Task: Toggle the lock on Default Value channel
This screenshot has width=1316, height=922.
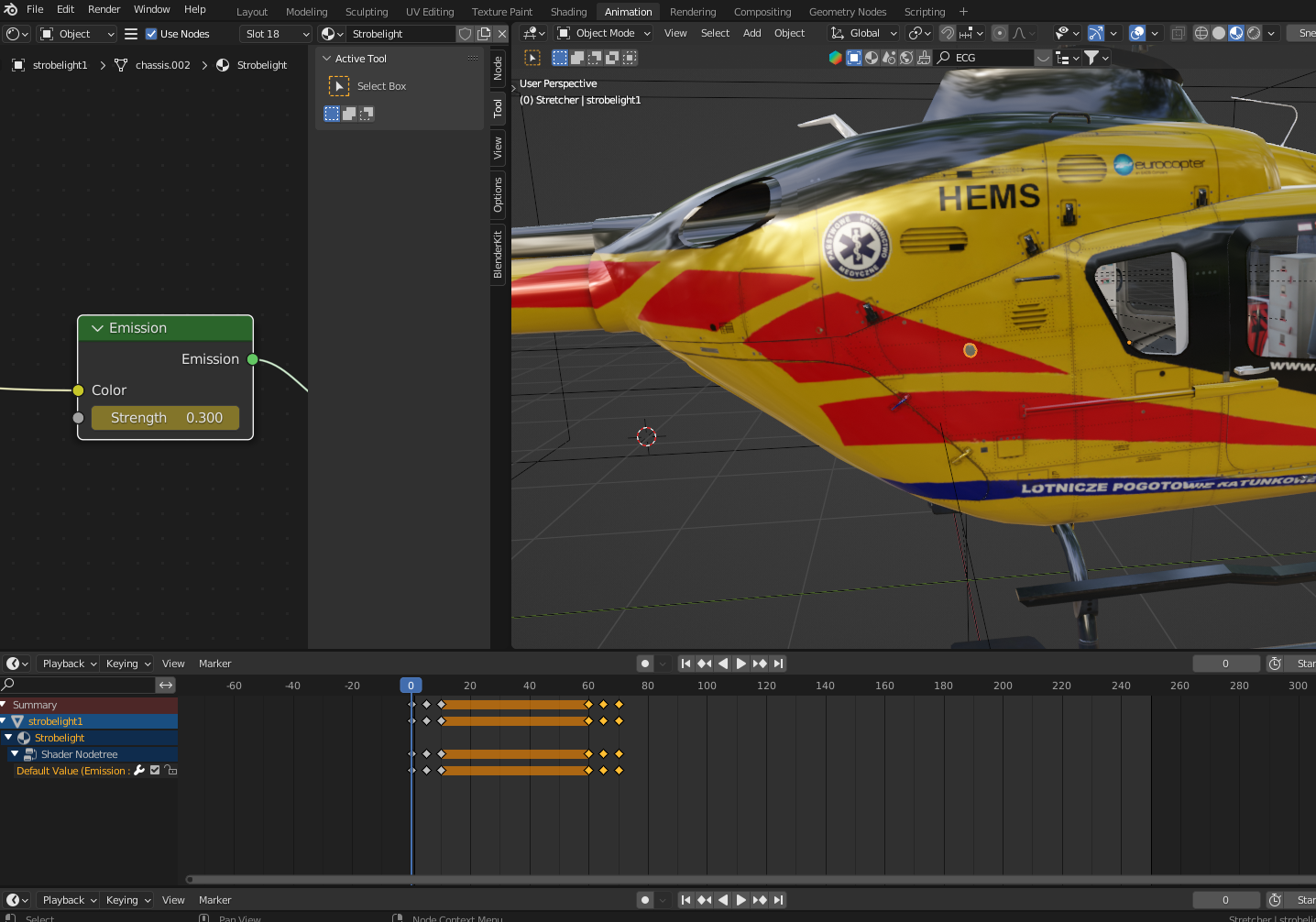Action: click(x=170, y=771)
